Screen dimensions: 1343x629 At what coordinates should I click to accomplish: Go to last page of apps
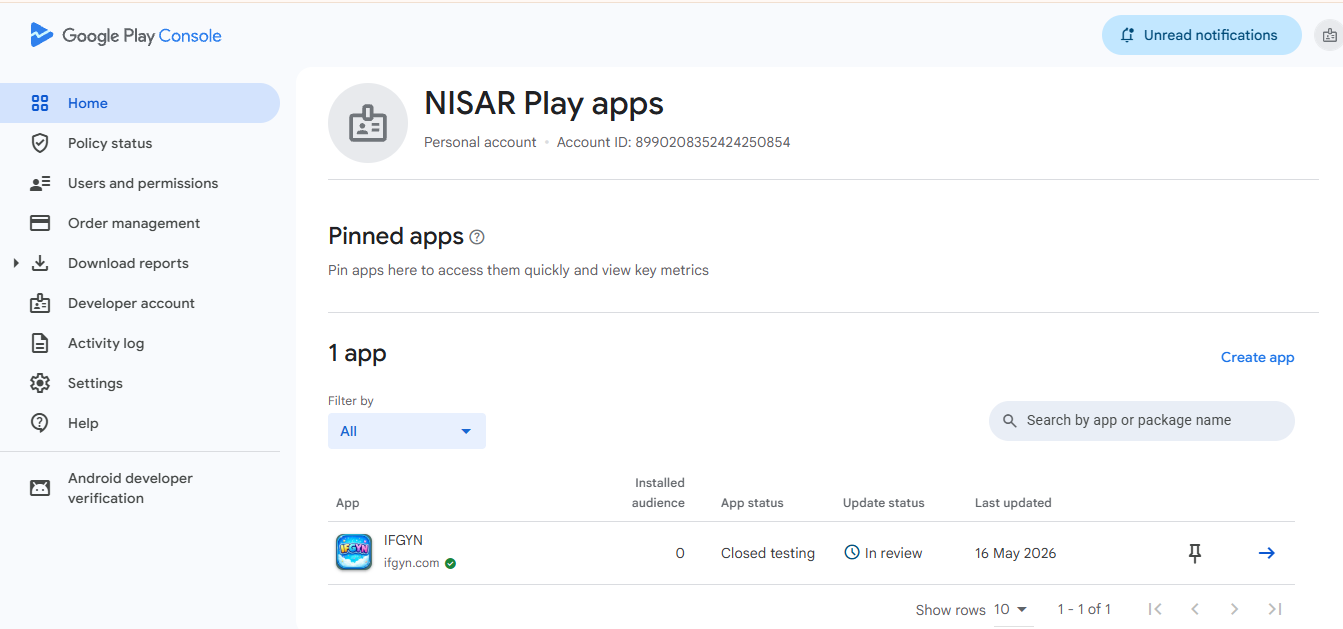(1275, 609)
